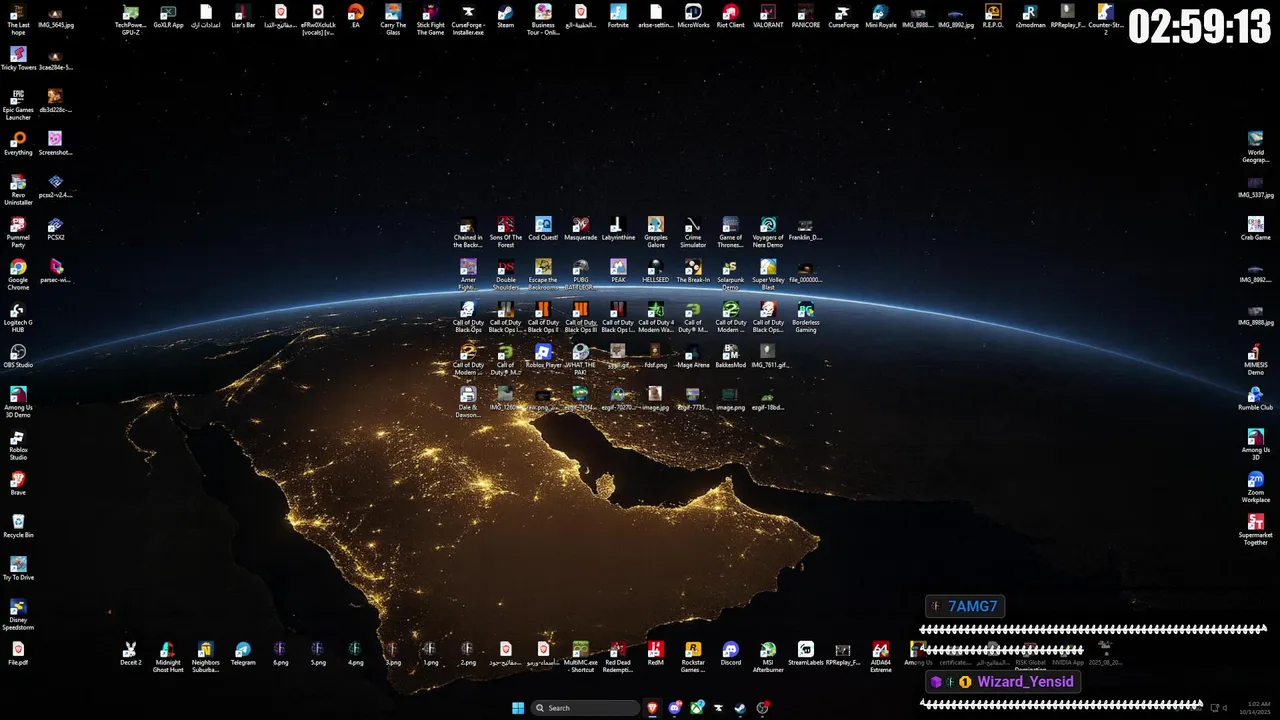Select the MicroWorks desktop icon
Viewport: 1280px width, 720px height.
tap(693, 16)
